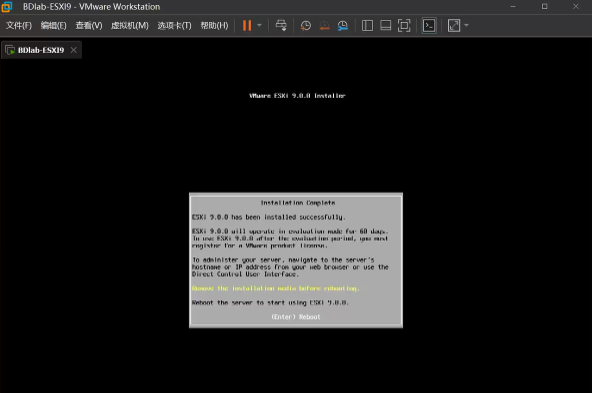Open the 查看(V) menu

(89, 26)
